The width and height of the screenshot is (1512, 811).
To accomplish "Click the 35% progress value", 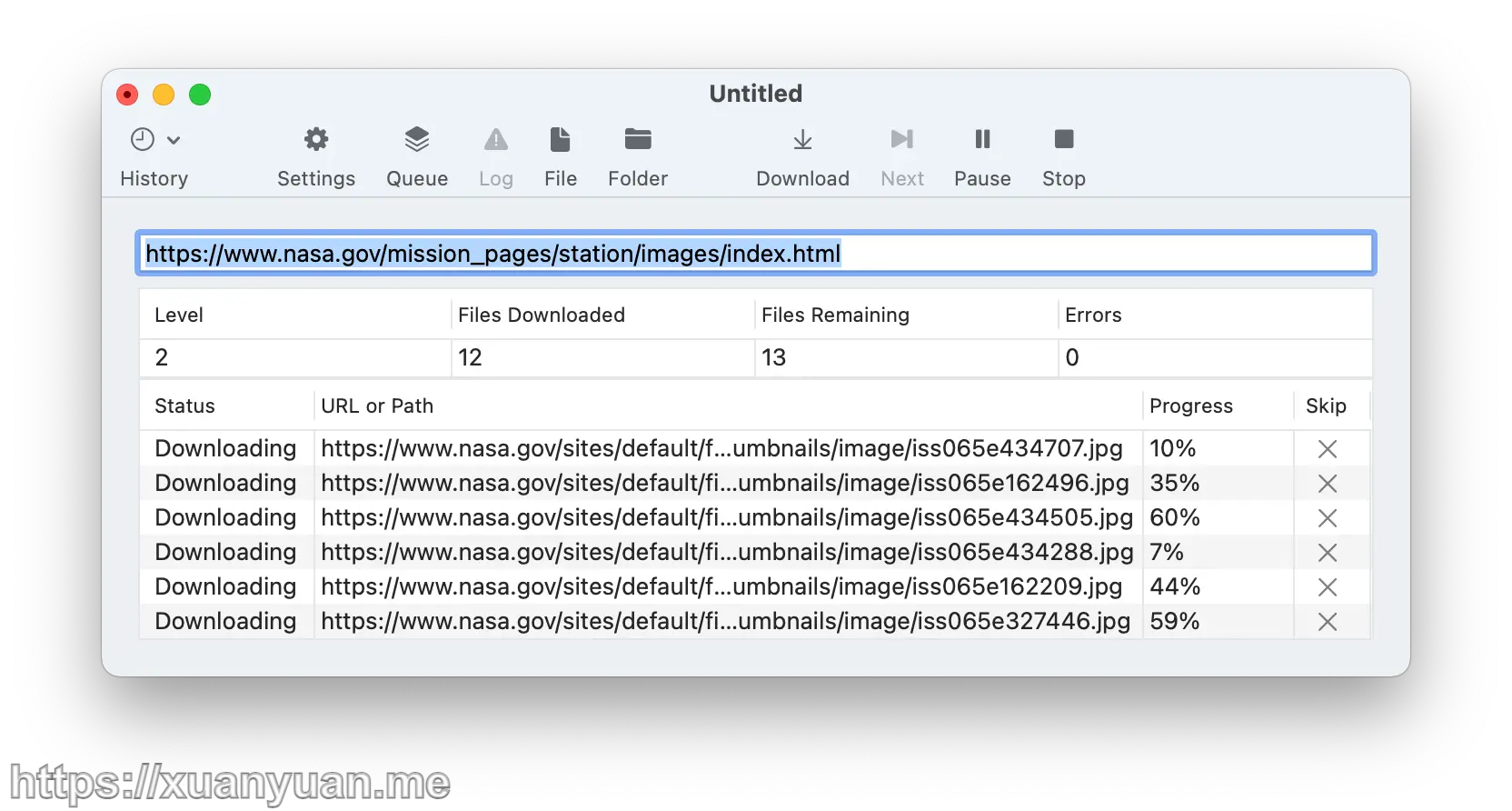I will click(x=1175, y=483).
